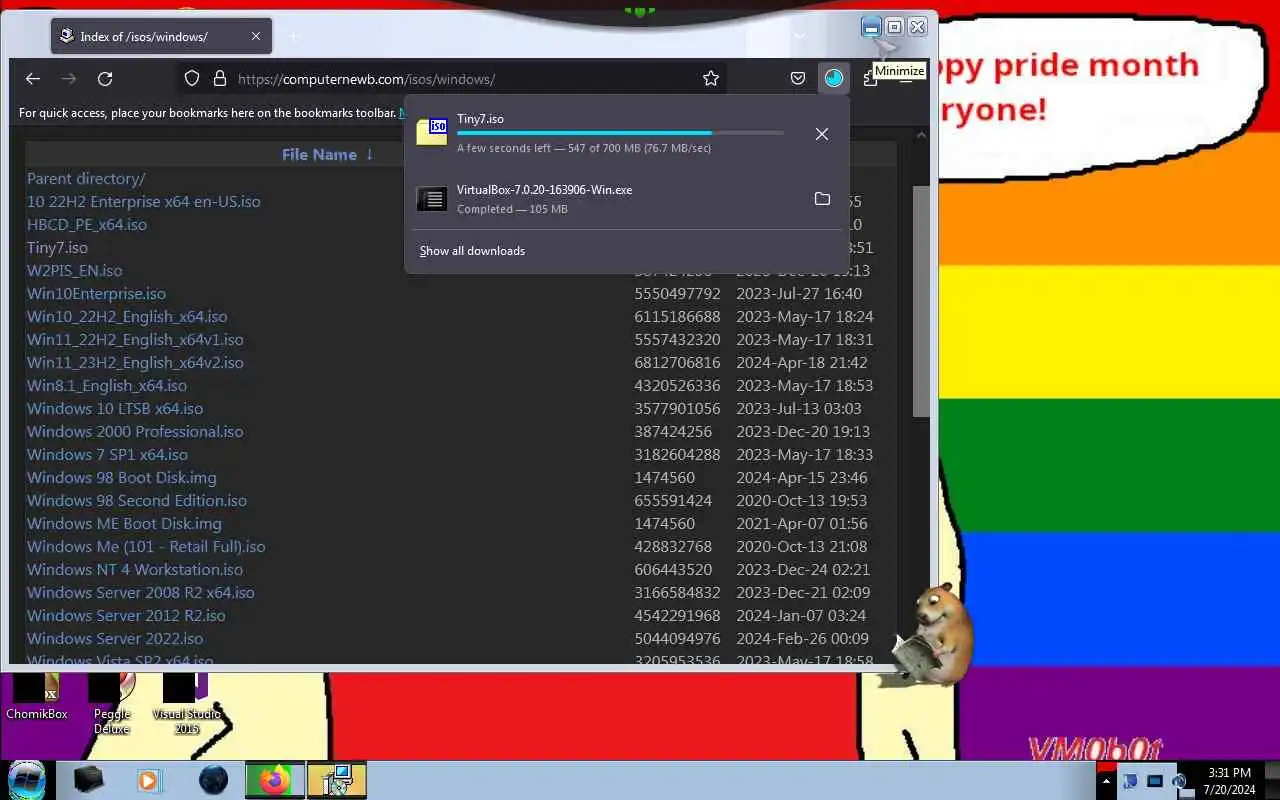
Task: Go back with the browser back arrow
Action: tap(33, 78)
